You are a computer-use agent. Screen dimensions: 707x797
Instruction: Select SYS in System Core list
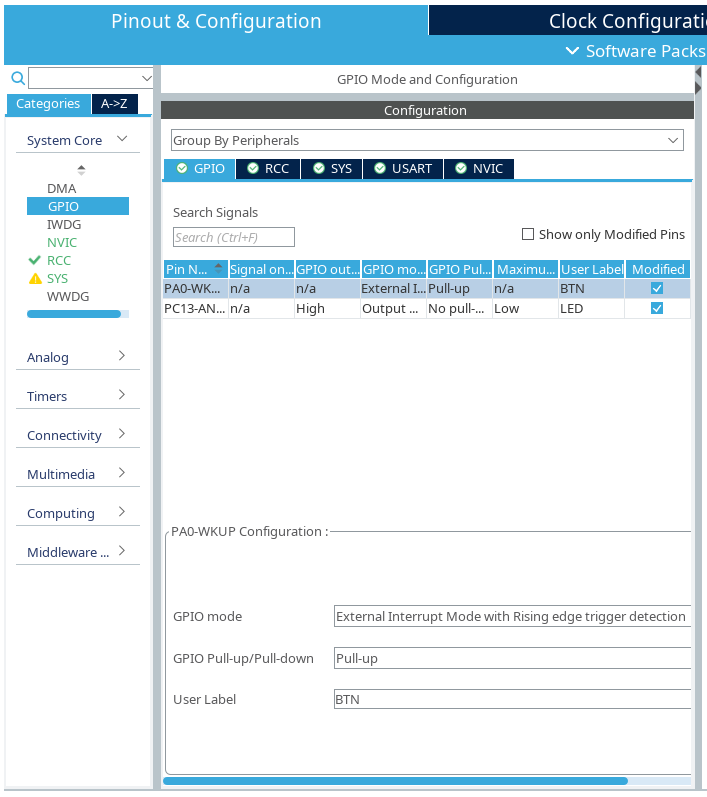[57, 279]
